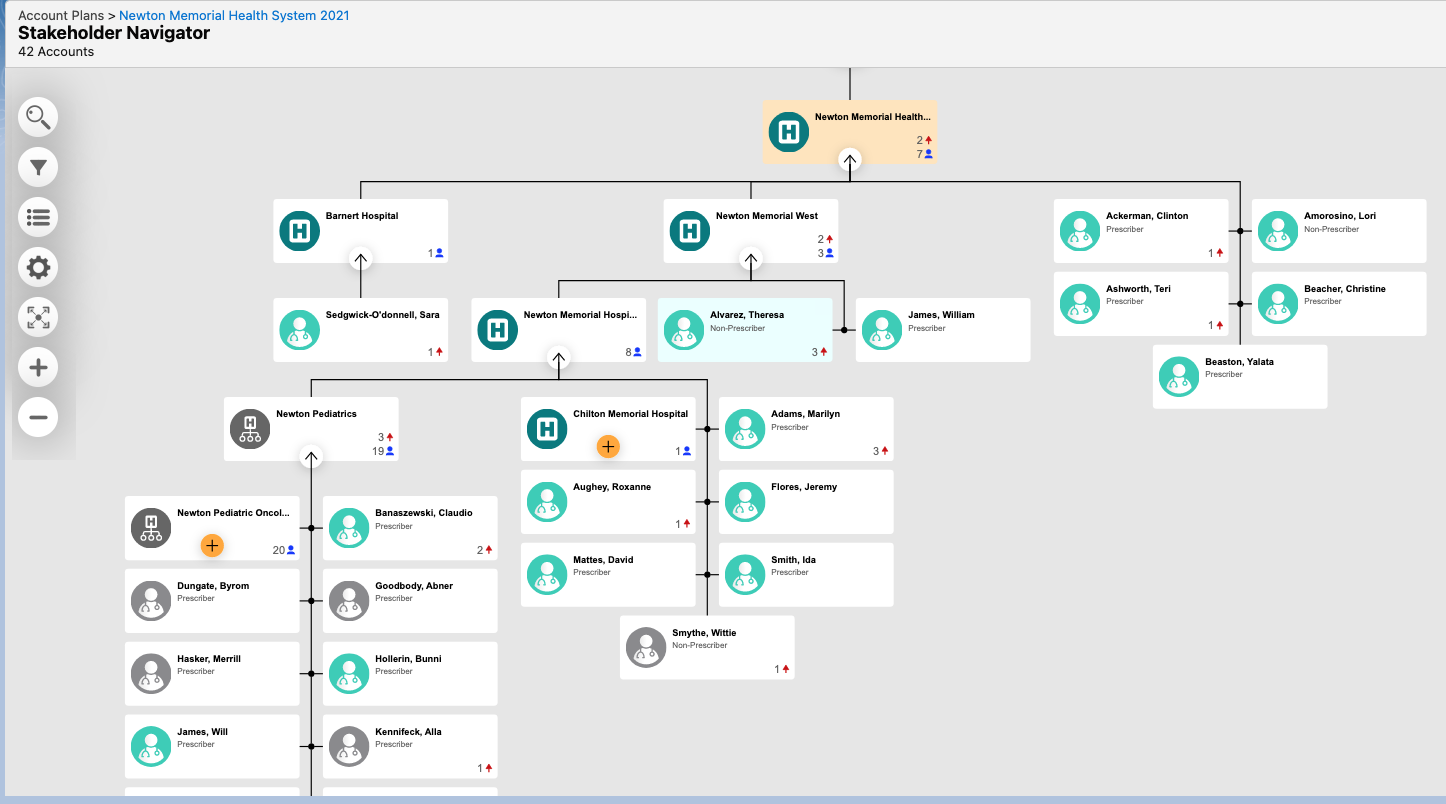Expand Newton Pediatric Oncology orange plus
The image size is (1446, 804).
point(212,545)
